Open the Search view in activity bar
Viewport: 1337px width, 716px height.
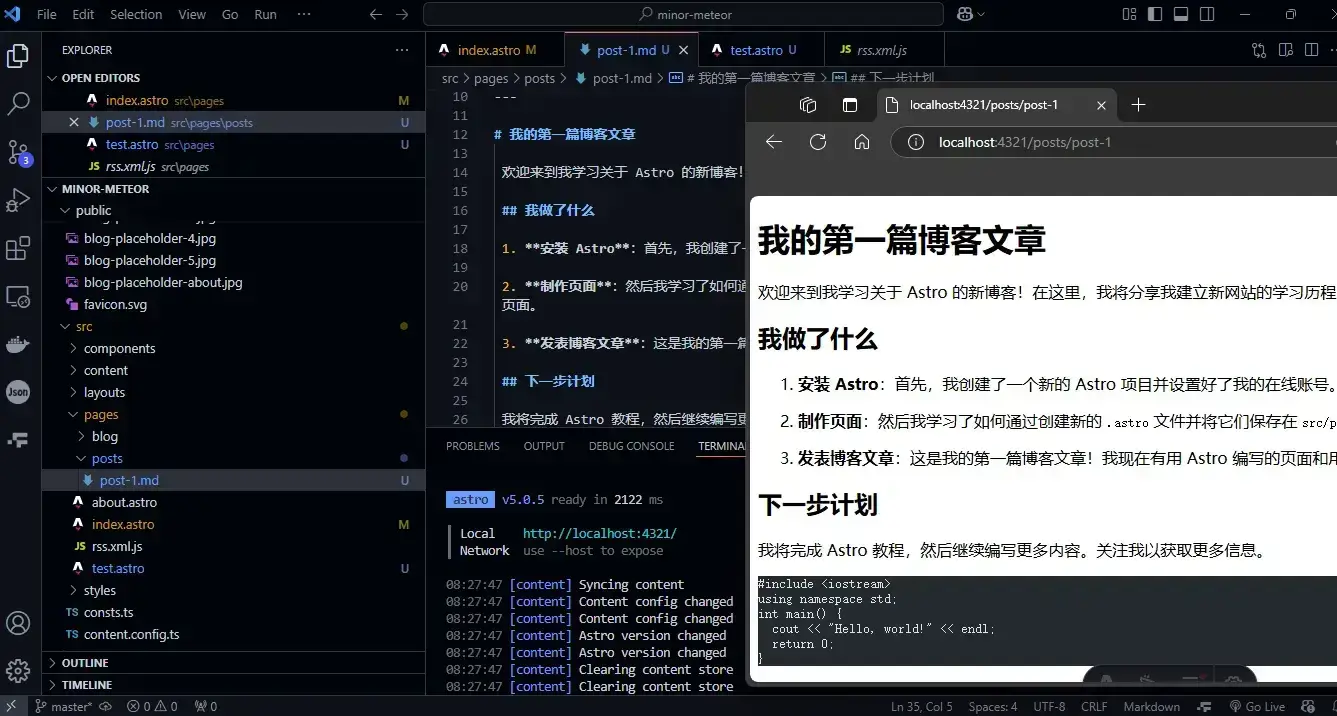click(x=18, y=103)
